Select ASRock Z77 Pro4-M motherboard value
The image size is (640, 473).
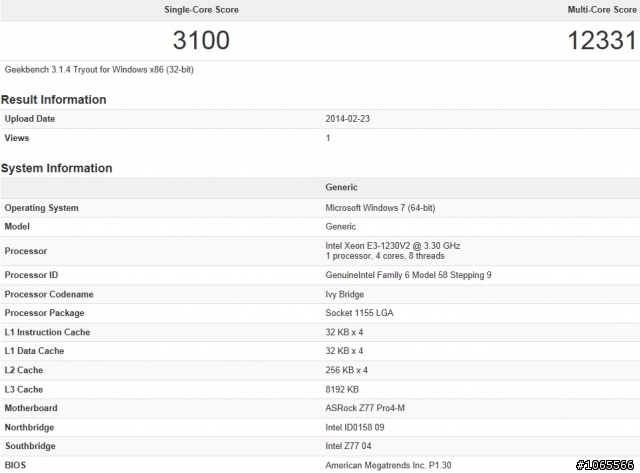tap(365, 408)
